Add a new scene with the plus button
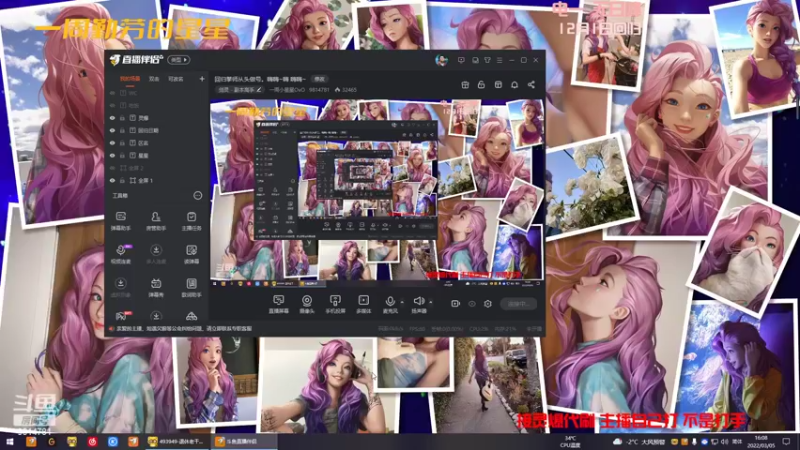Image resolution: width=800 pixels, height=450 pixels. tap(202, 79)
